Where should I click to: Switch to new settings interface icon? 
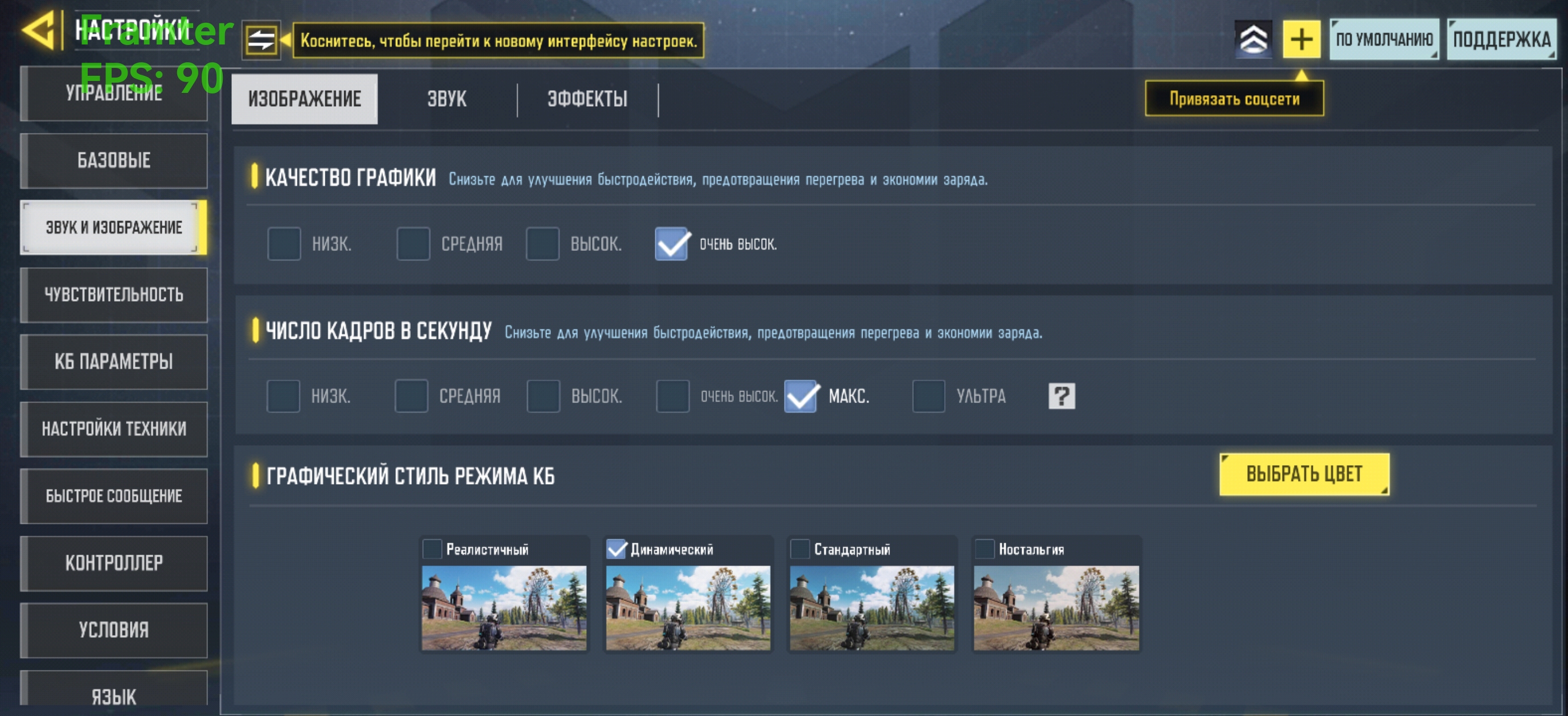(x=261, y=40)
